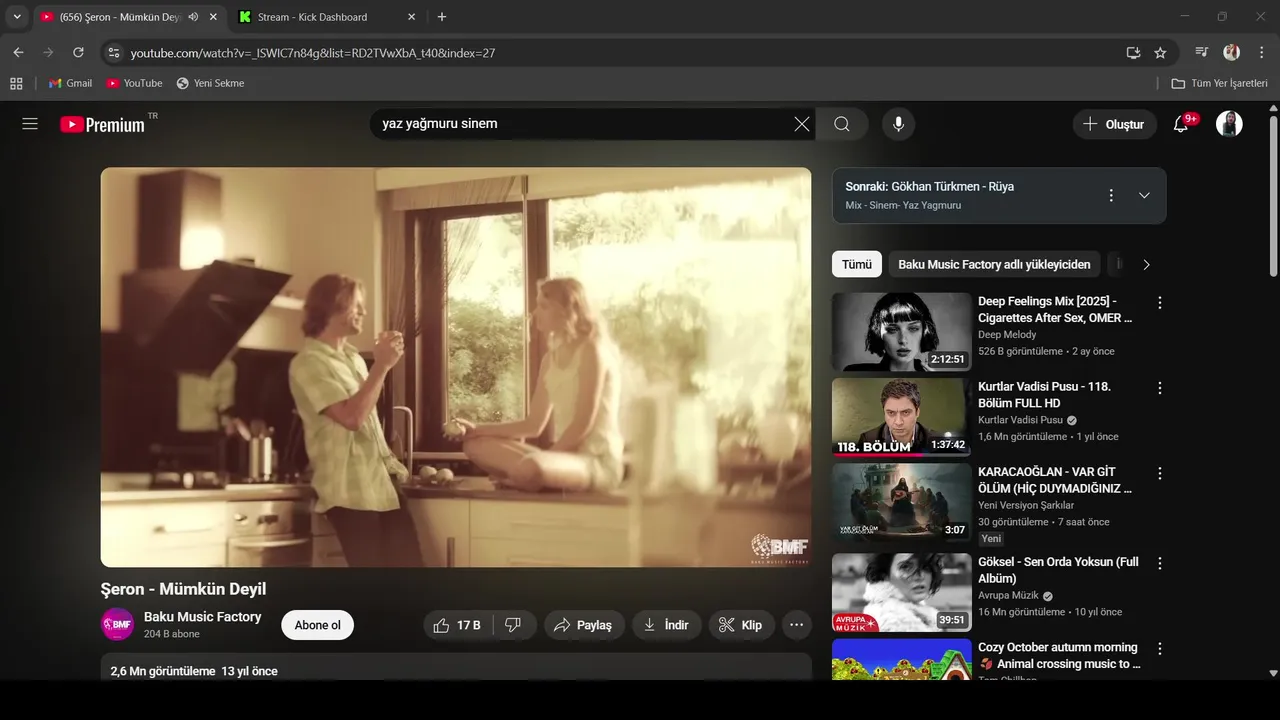Open Tüm Yer İşaretleri folder

[1219, 83]
